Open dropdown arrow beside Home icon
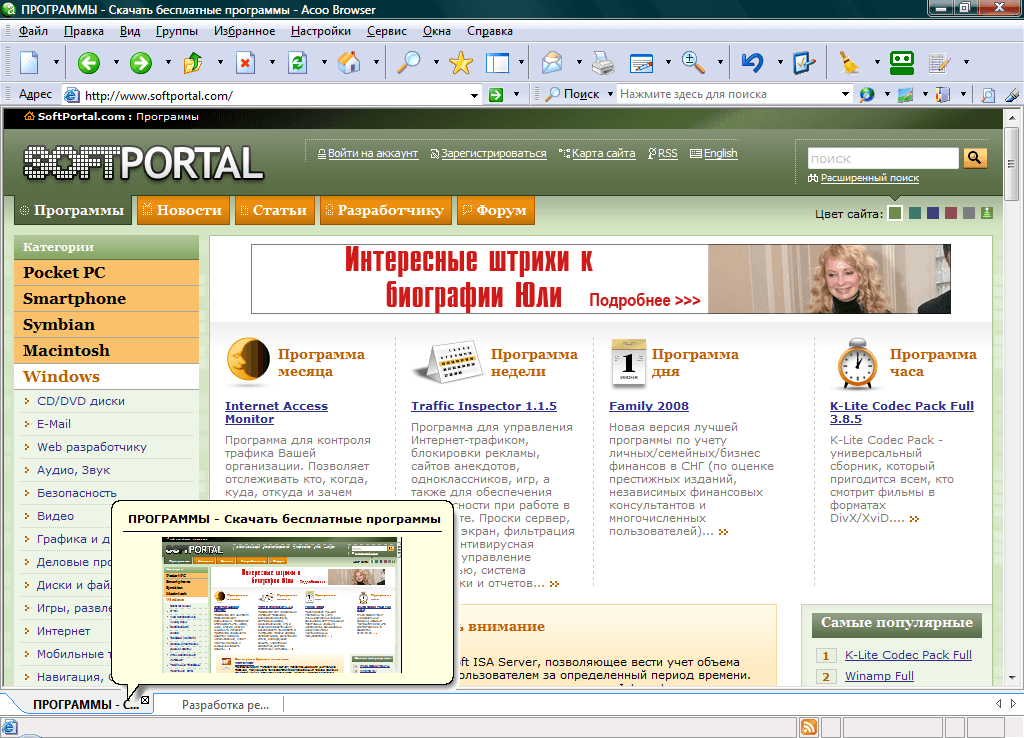Screen dimensions: 1024x738 376,63
